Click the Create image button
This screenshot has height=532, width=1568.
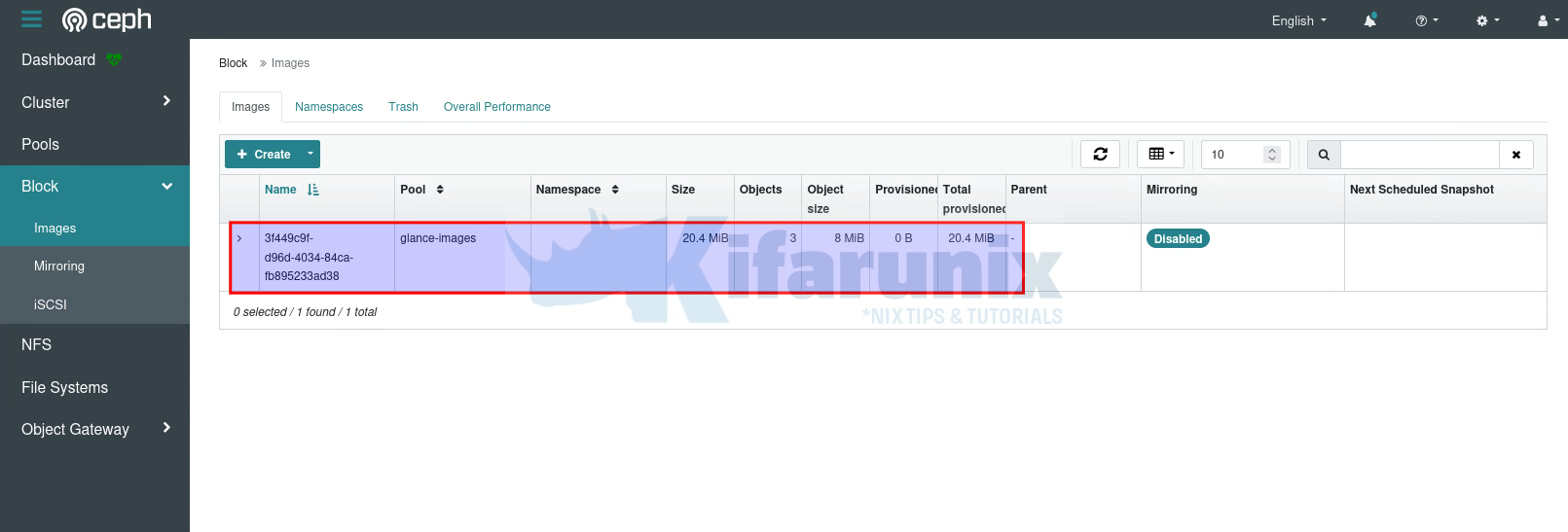tap(264, 155)
